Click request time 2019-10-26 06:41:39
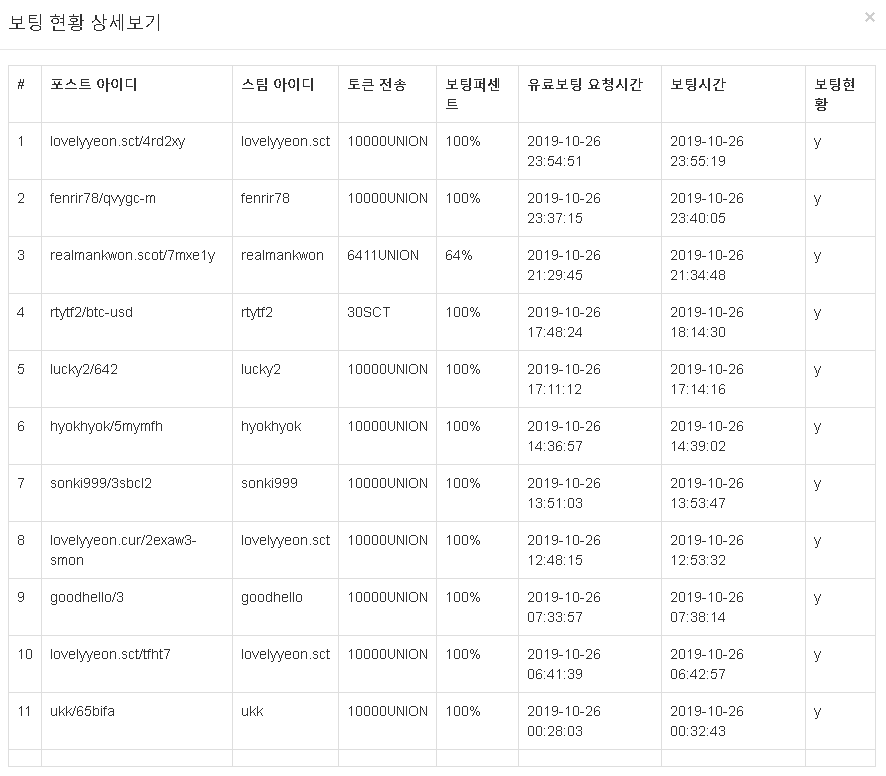This screenshot has height=776, width=886. (564, 665)
